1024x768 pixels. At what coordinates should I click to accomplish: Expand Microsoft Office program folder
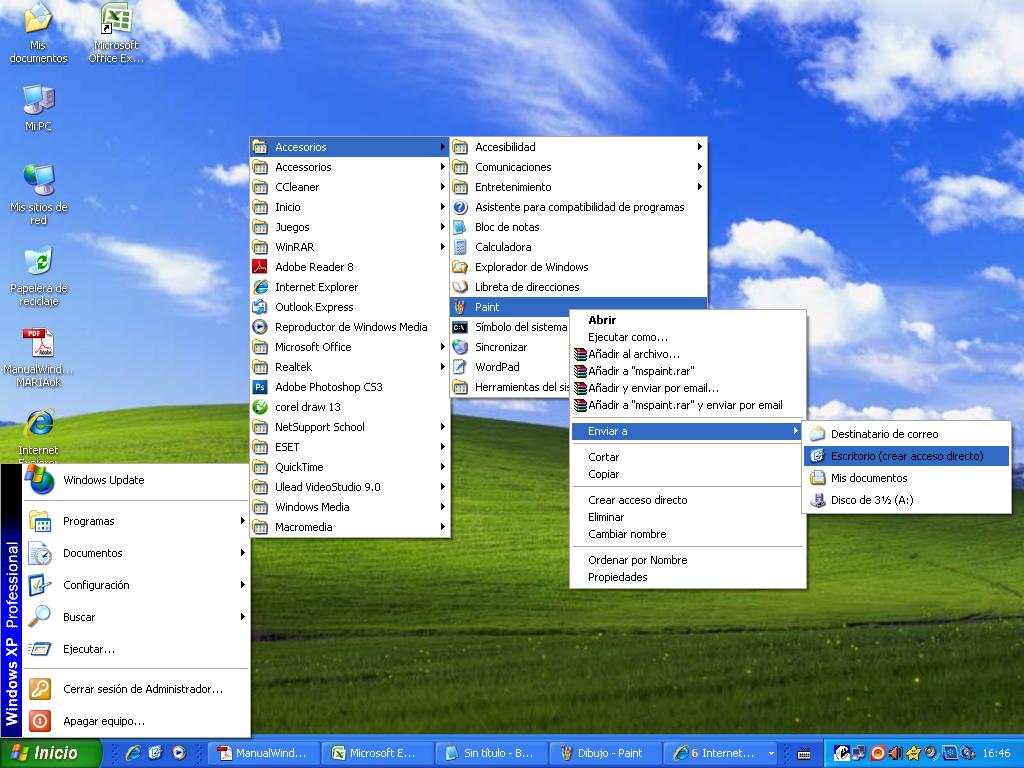coord(350,347)
